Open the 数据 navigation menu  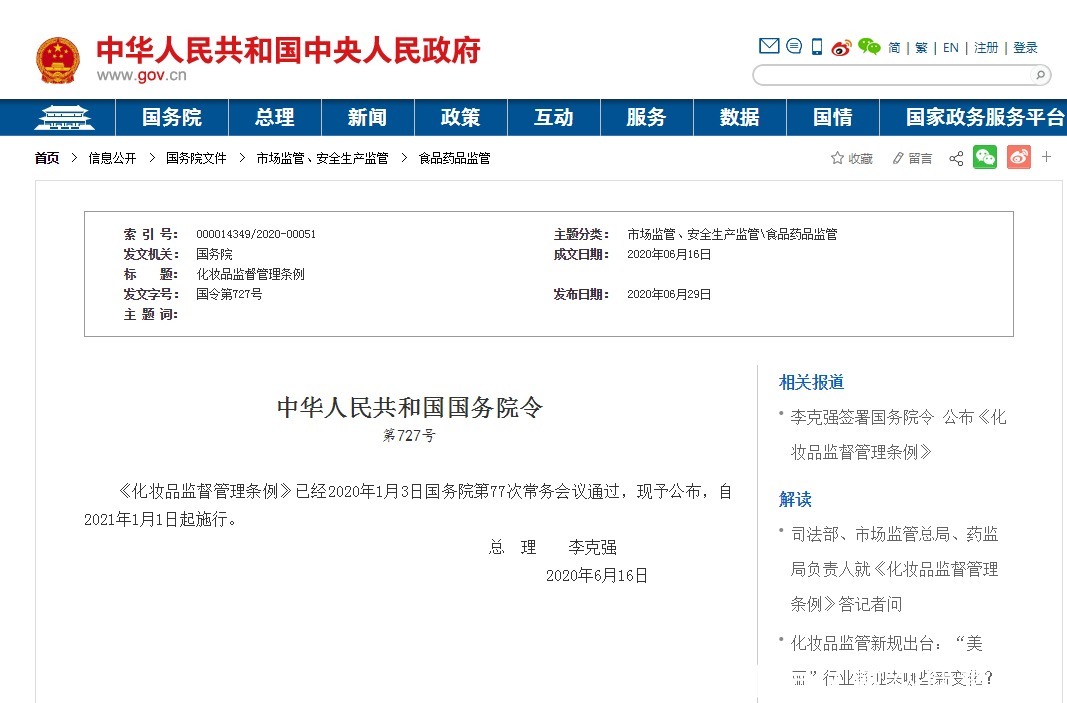(740, 118)
